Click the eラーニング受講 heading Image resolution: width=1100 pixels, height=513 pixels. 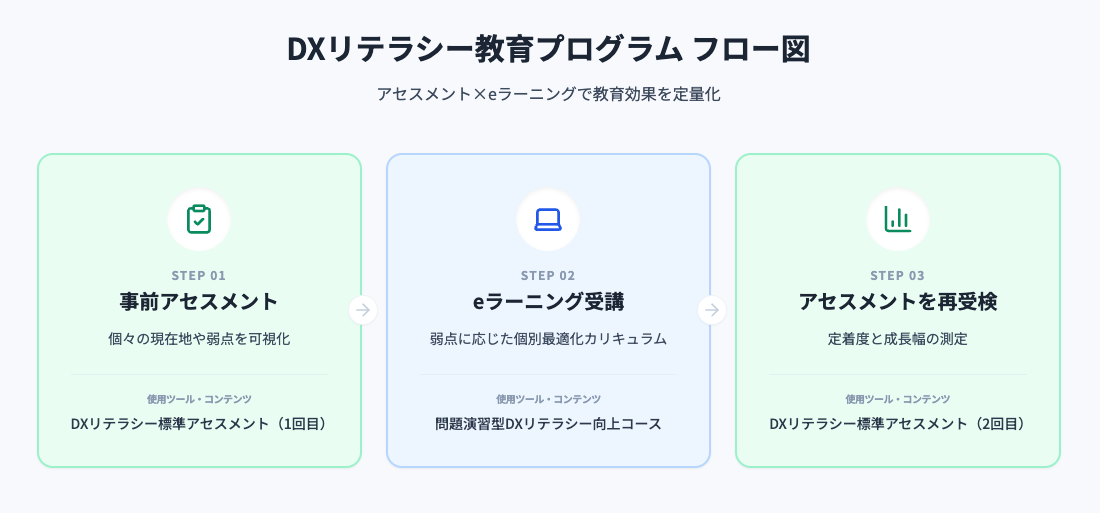[548, 302]
